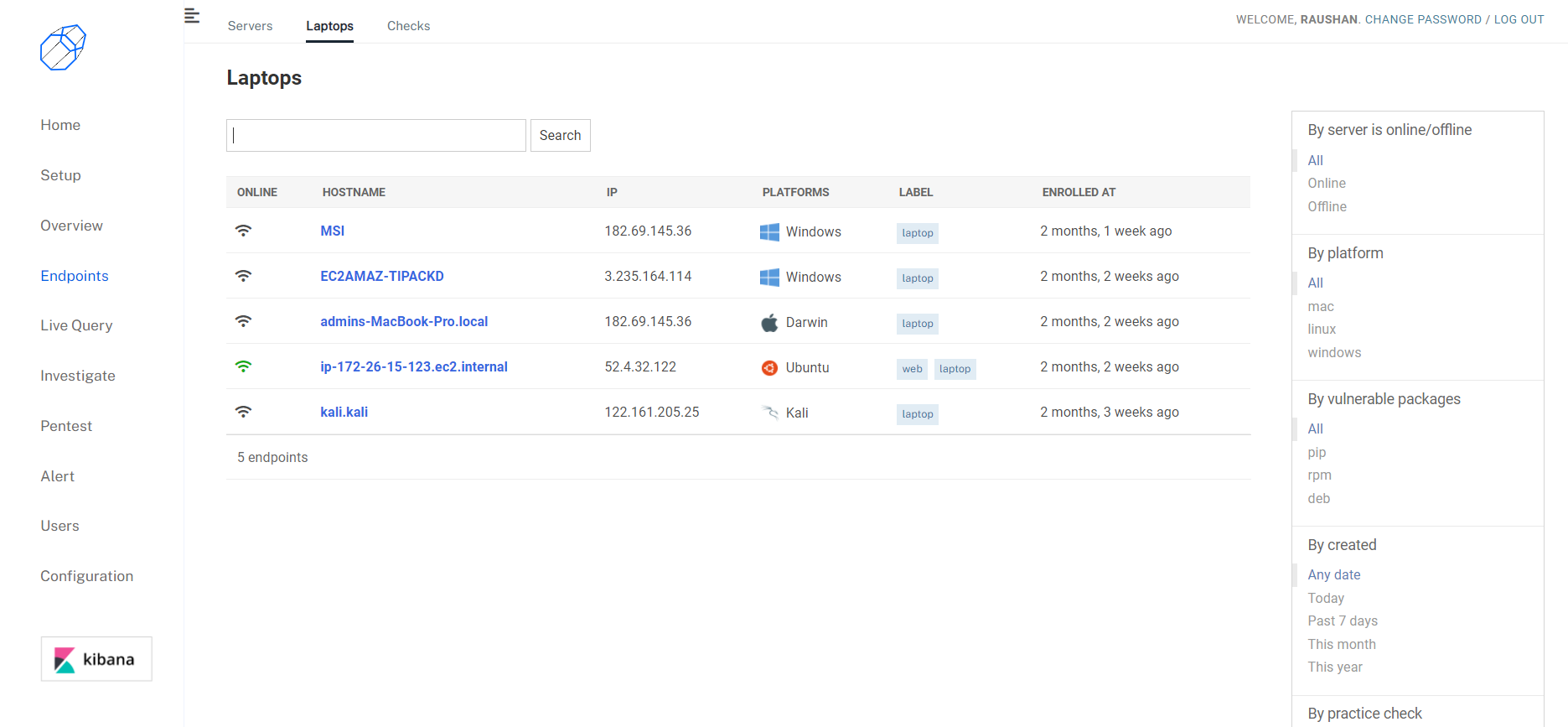Click the Kibana logo button

(96, 659)
